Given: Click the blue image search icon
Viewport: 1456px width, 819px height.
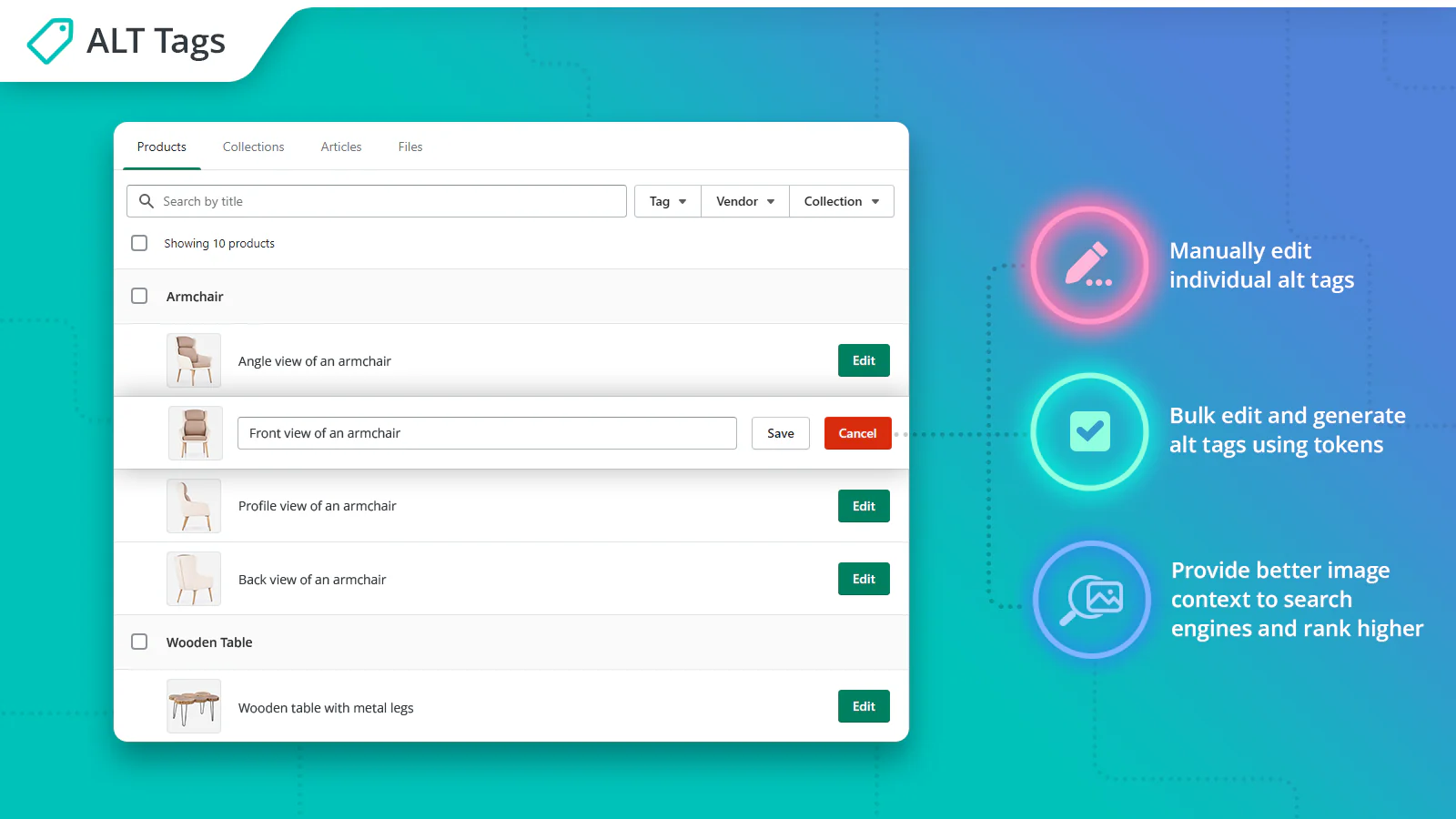Looking at the screenshot, I should pos(1091,600).
